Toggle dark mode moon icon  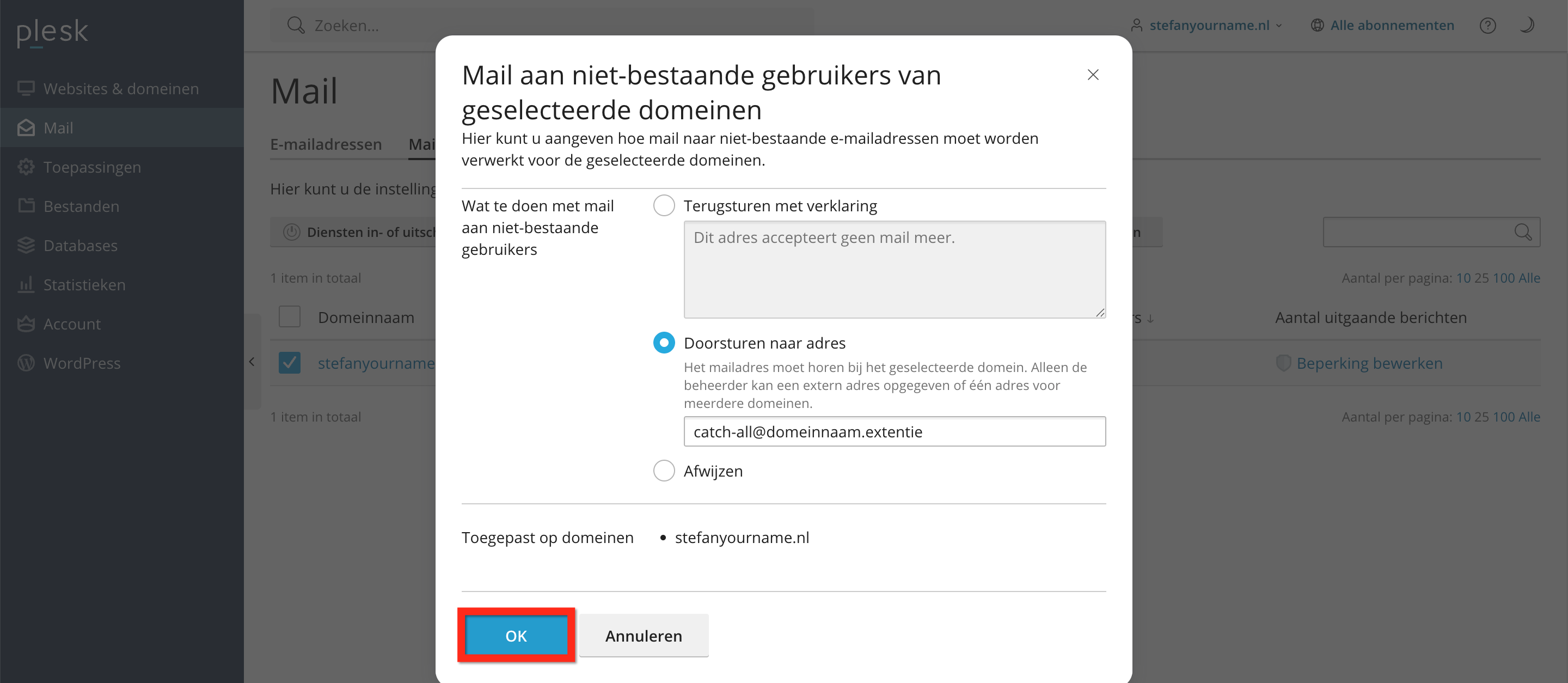click(x=1526, y=26)
